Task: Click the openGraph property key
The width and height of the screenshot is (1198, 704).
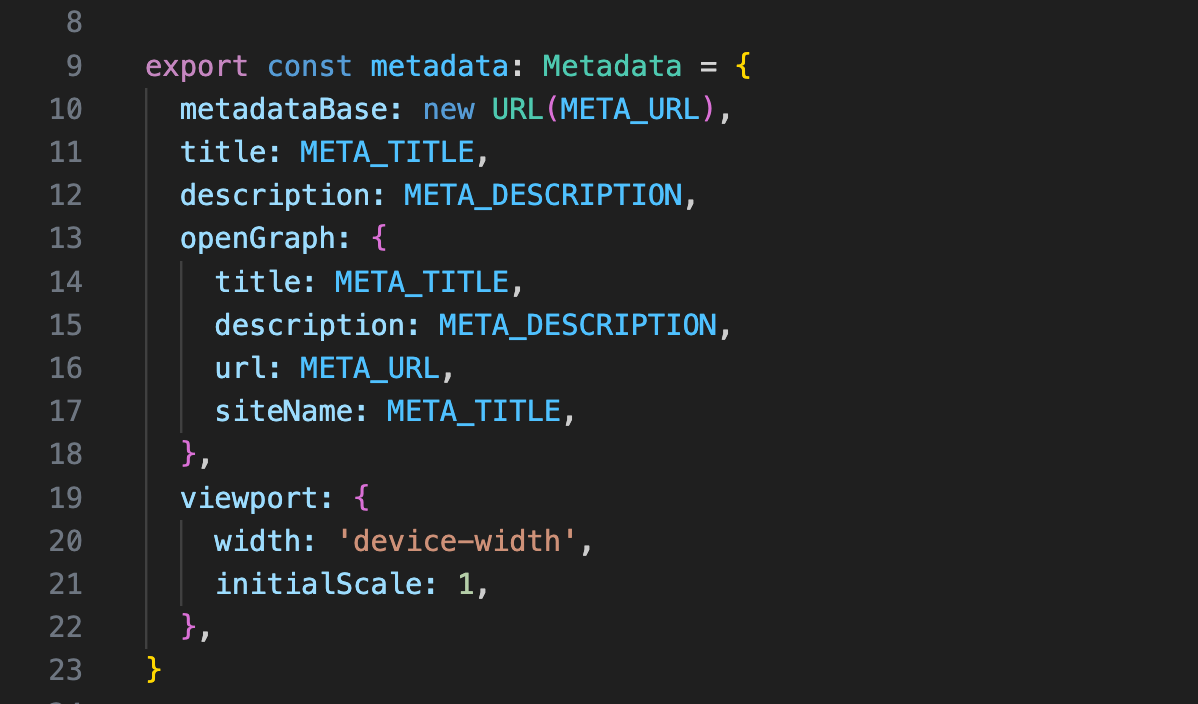Action: coord(257,239)
